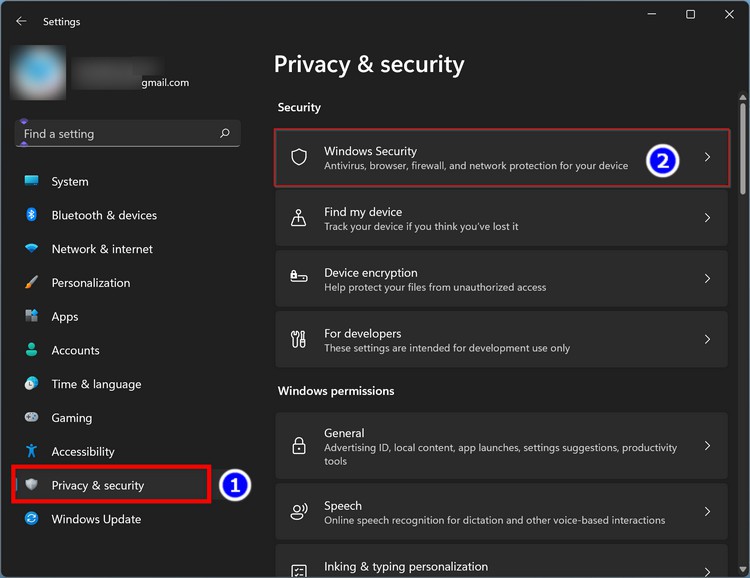Click the back arrow in Settings header
This screenshot has height=578, width=750.
(21, 21)
